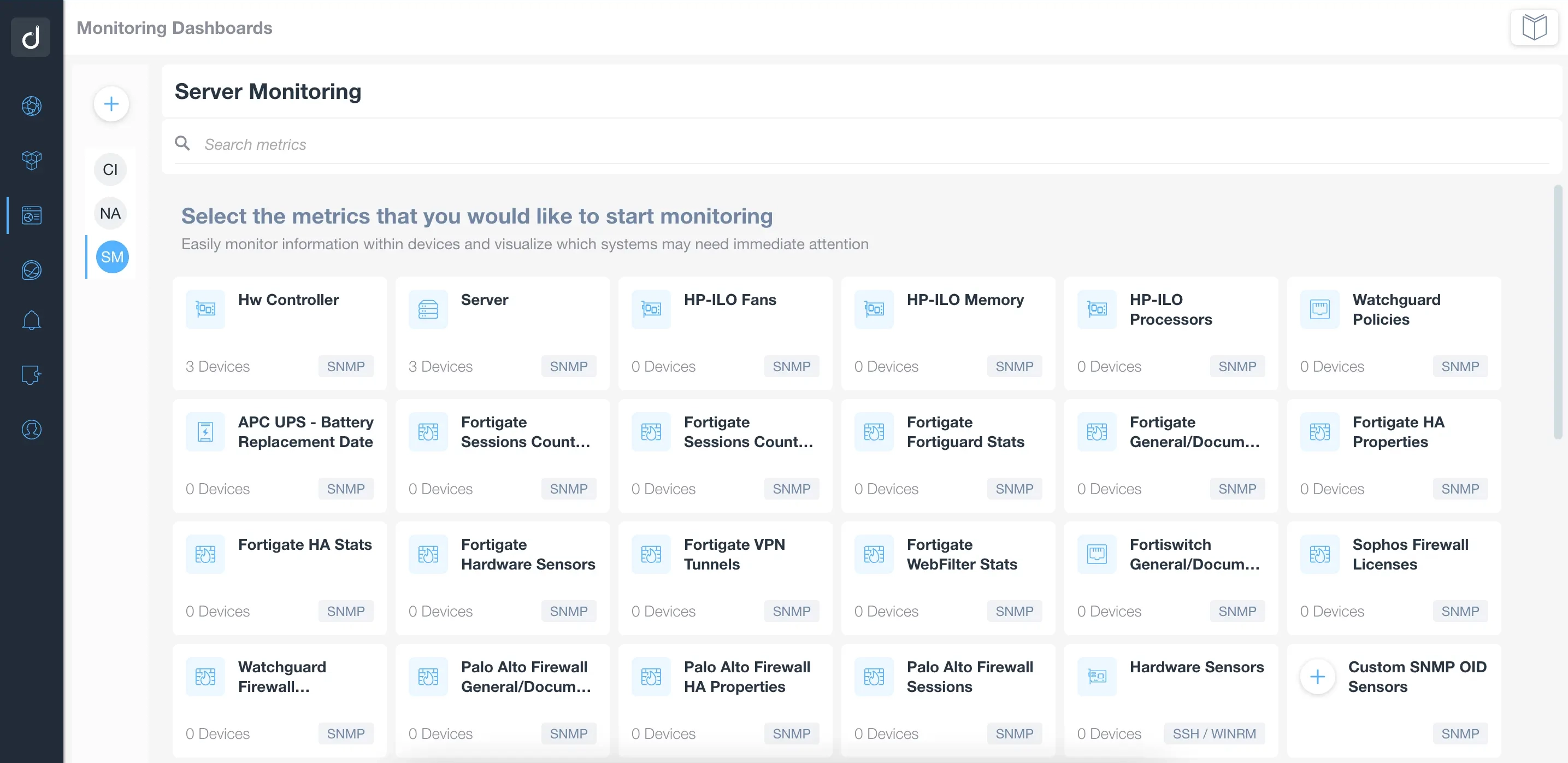The height and width of the screenshot is (763, 1568).
Task: Click the monitoring dashboards sidebar icon
Action: (x=32, y=215)
